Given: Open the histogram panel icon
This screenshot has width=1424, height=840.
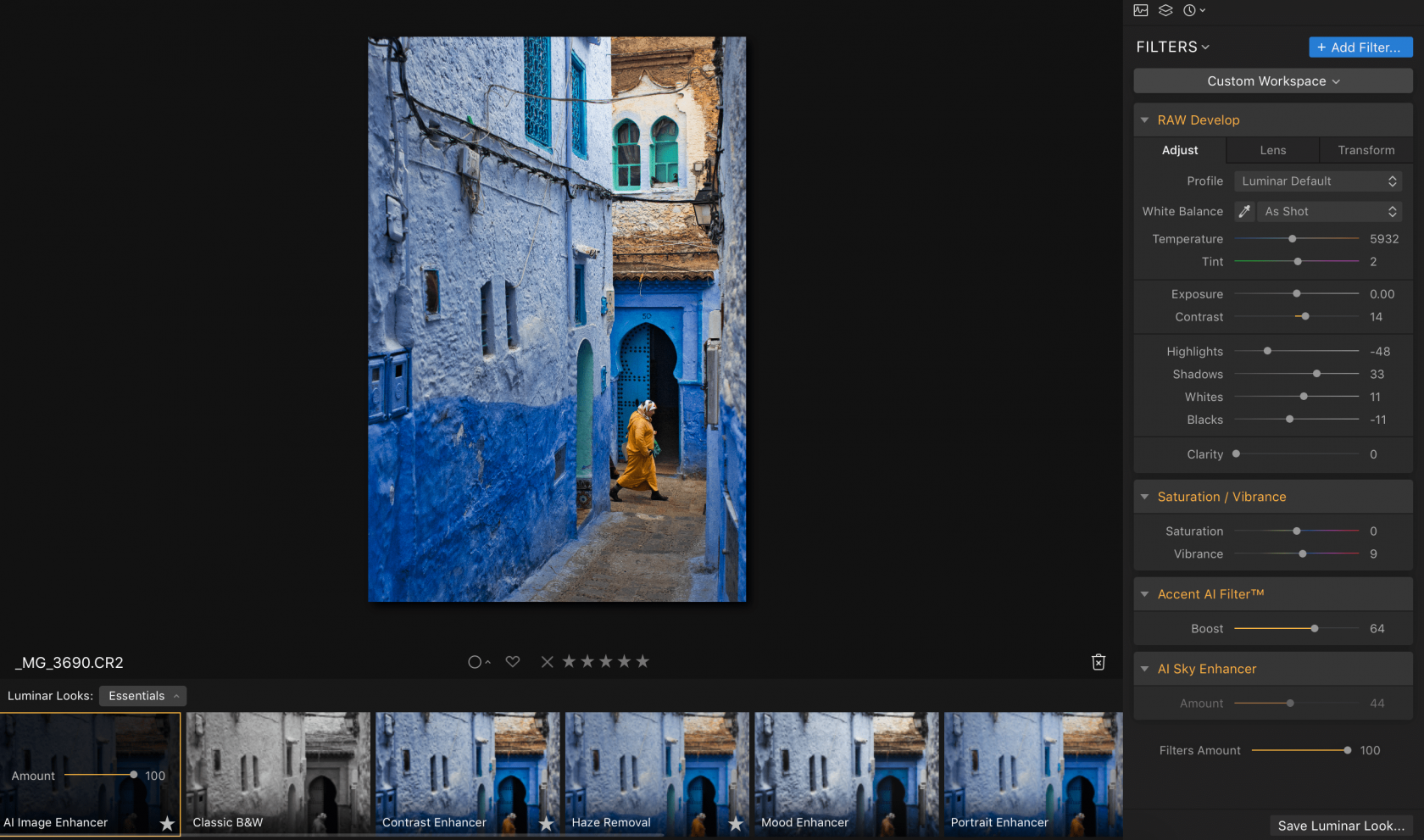Looking at the screenshot, I should pos(1140,10).
